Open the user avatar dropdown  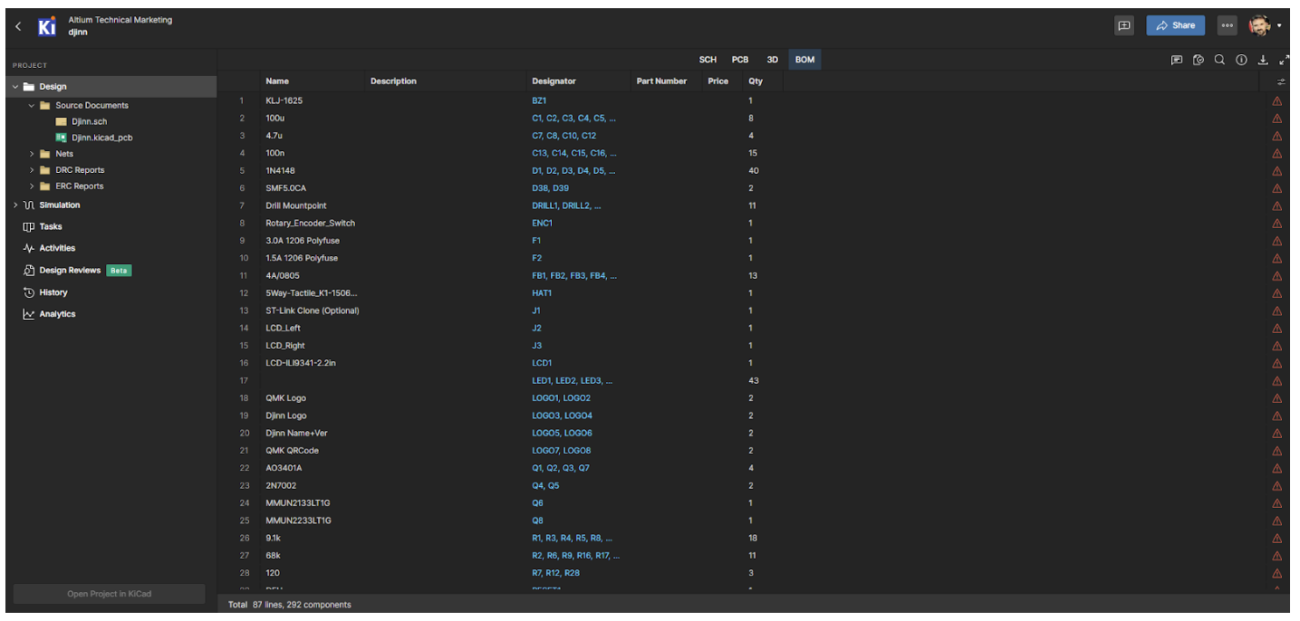pyautogui.click(x=1263, y=26)
